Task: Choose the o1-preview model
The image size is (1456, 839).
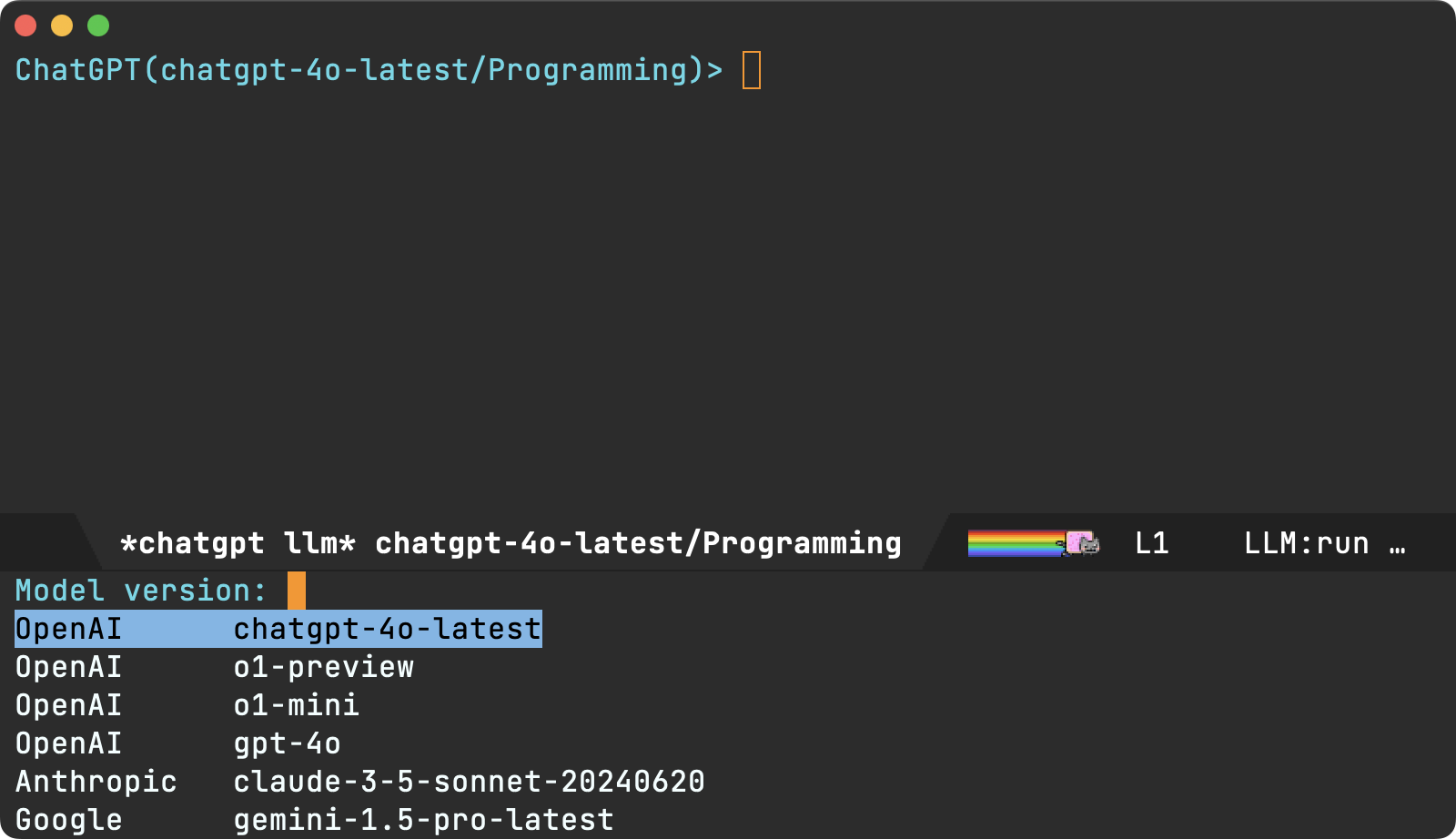Action: [x=323, y=667]
